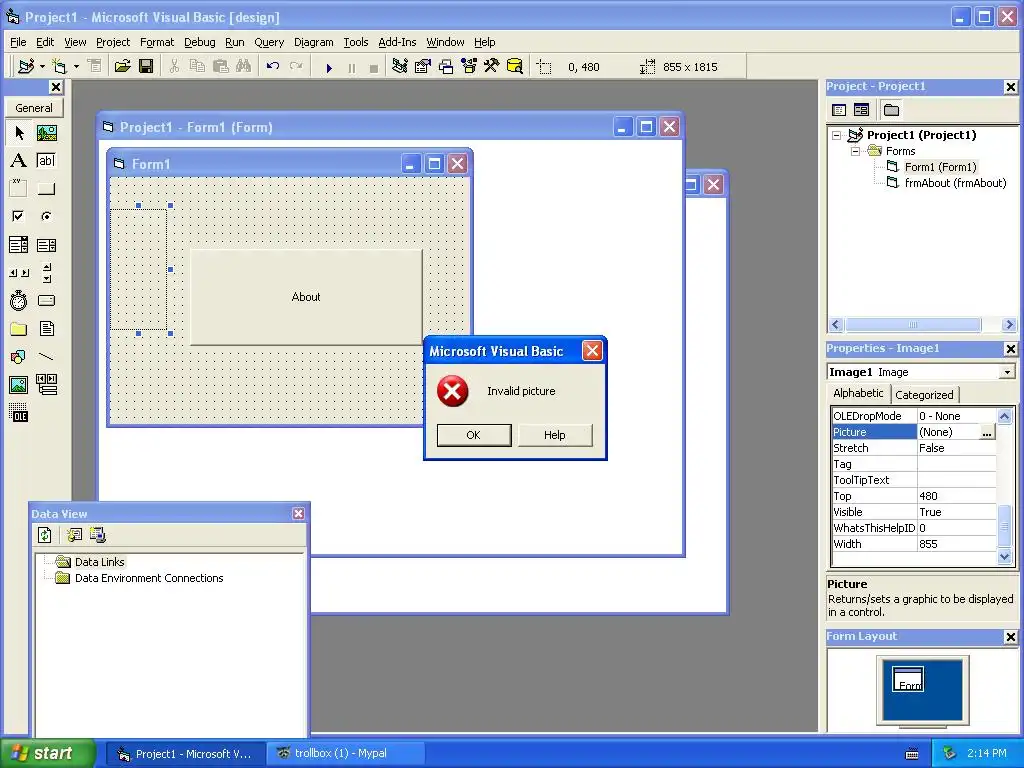Screen dimensions: 1024x768
Task: Select the HScrollBar tool
Action: click(x=19, y=272)
